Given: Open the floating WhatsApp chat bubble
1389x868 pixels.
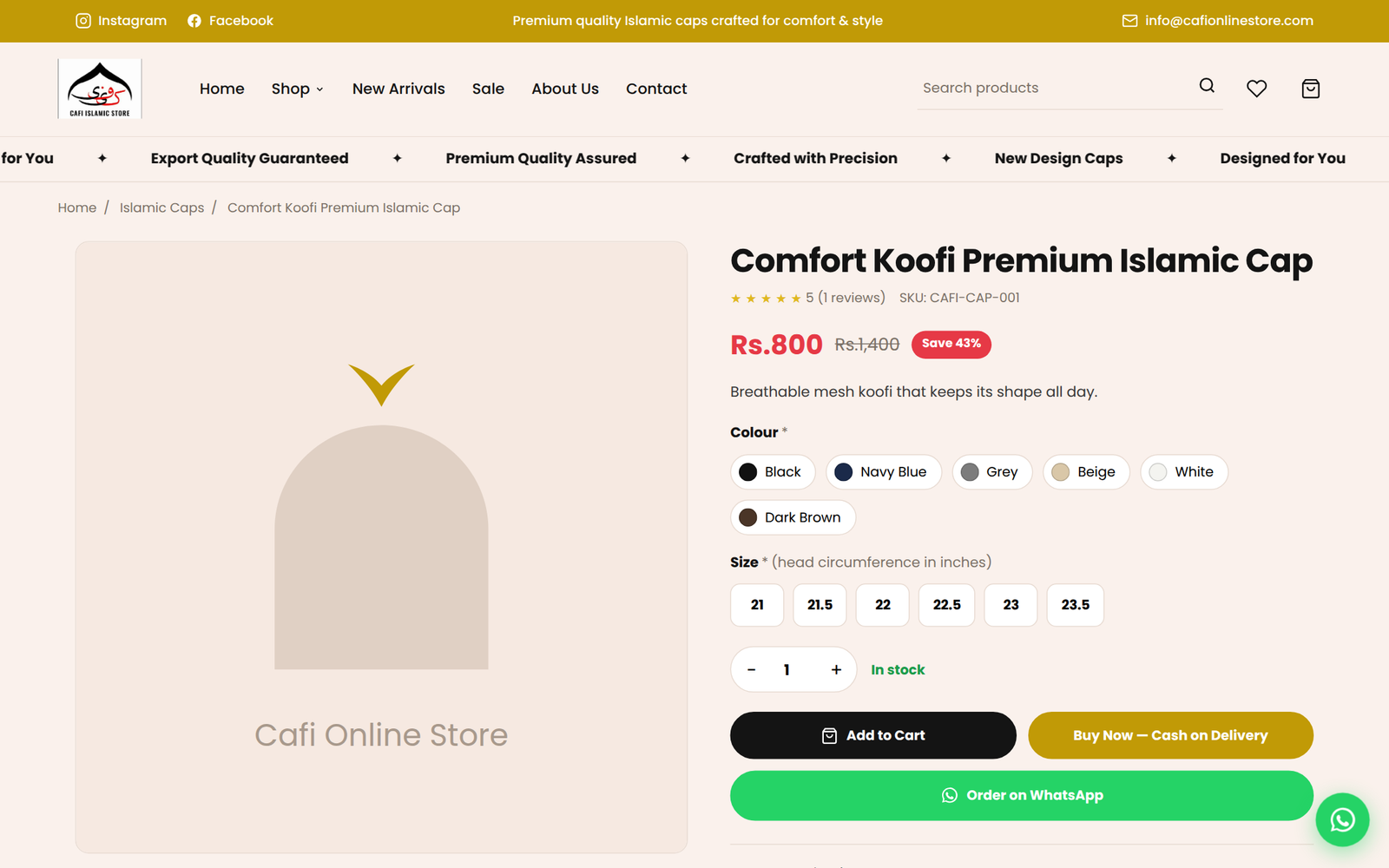Looking at the screenshot, I should (1342, 819).
